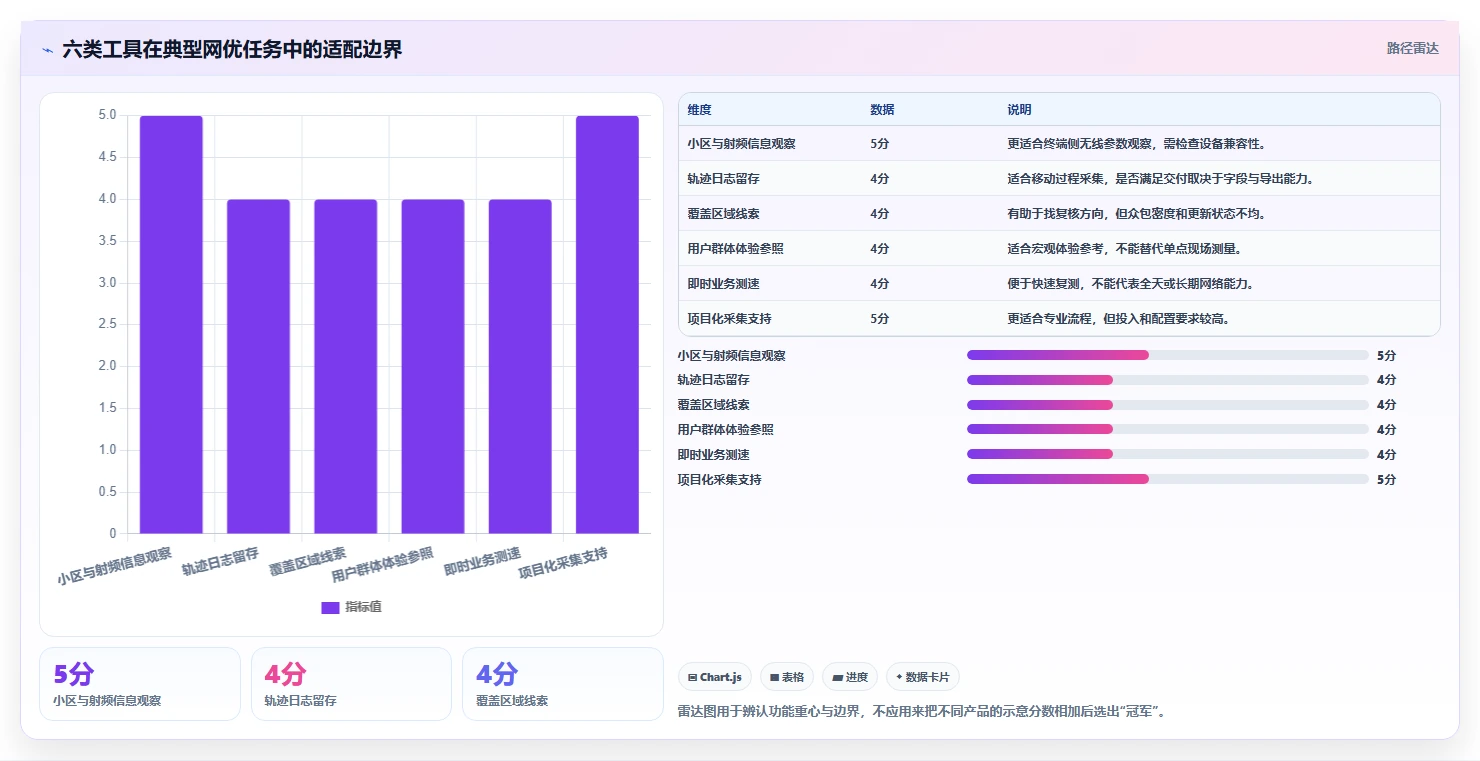Click the chart bar for 即时业务测速
1480x761 pixels.
(x=520, y=366)
